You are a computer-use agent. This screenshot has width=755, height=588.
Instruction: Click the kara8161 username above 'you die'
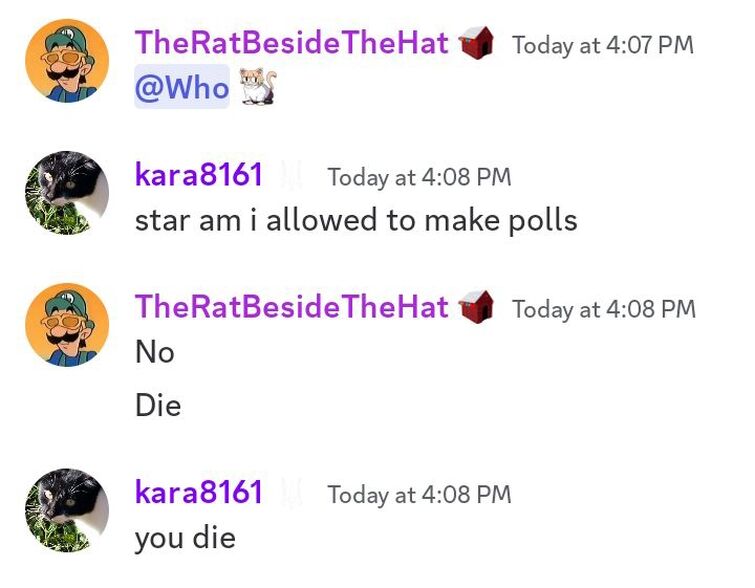click(x=199, y=492)
